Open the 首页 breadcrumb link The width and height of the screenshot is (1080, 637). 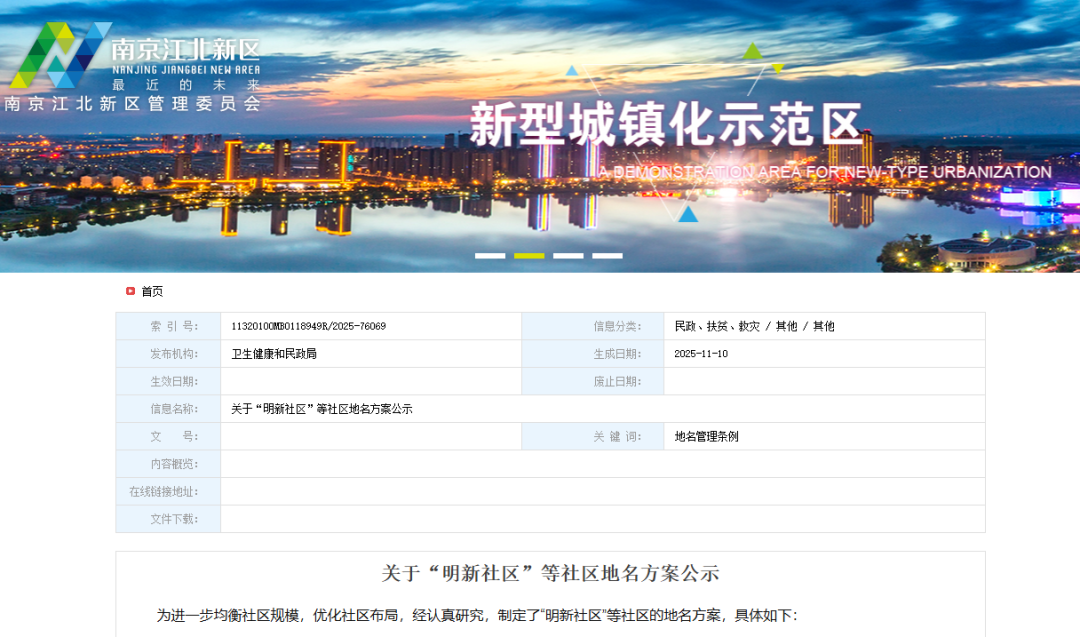[x=152, y=291]
